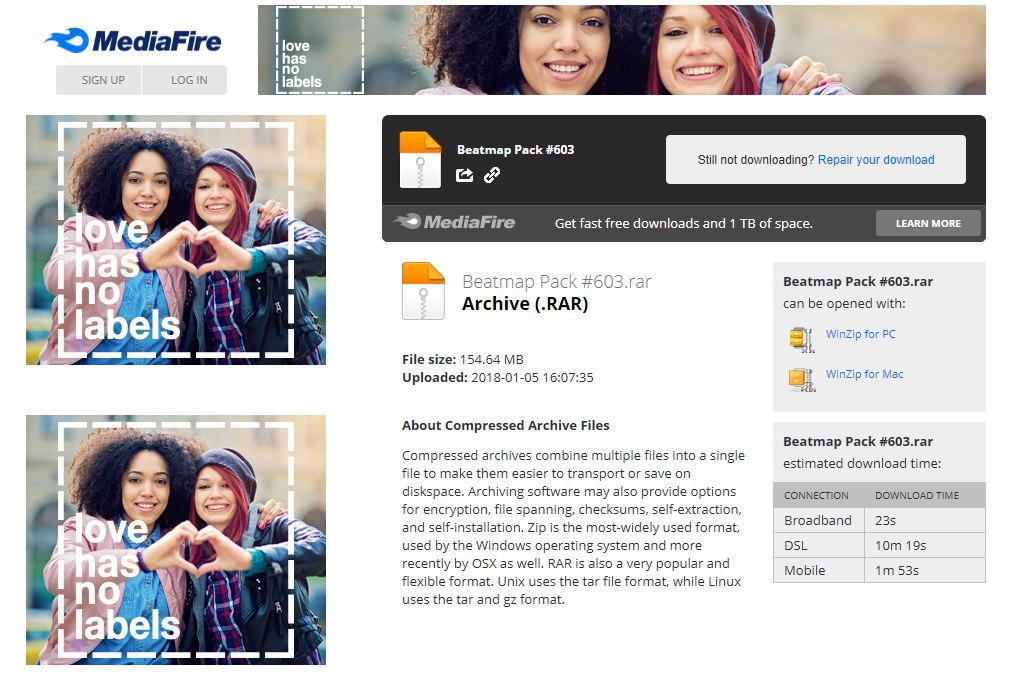Click the upper left love has no labels ad
Viewport: 1012px width, 679px height.
coord(176,240)
